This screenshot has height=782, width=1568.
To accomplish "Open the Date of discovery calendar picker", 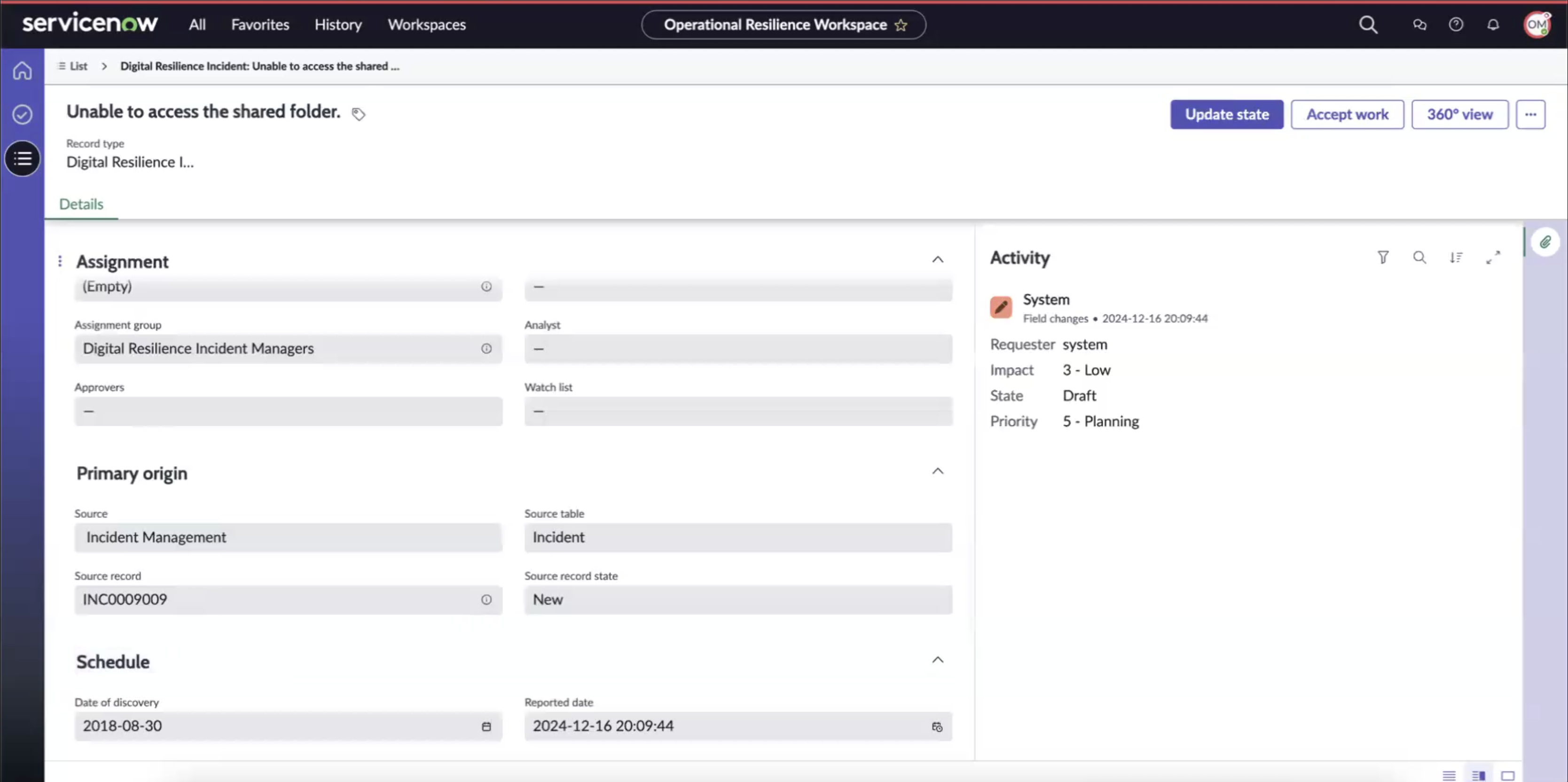I will coord(486,727).
